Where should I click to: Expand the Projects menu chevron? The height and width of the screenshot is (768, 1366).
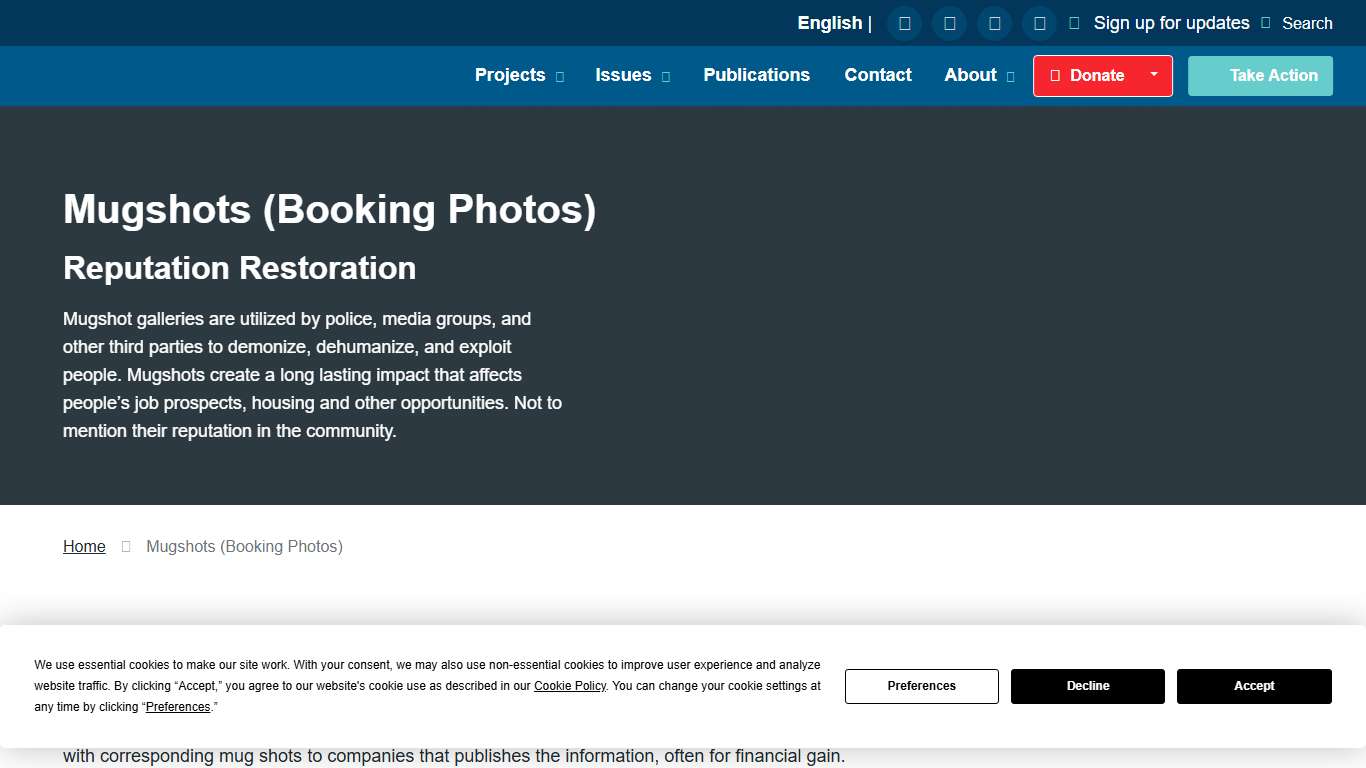[x=560, y=77]
